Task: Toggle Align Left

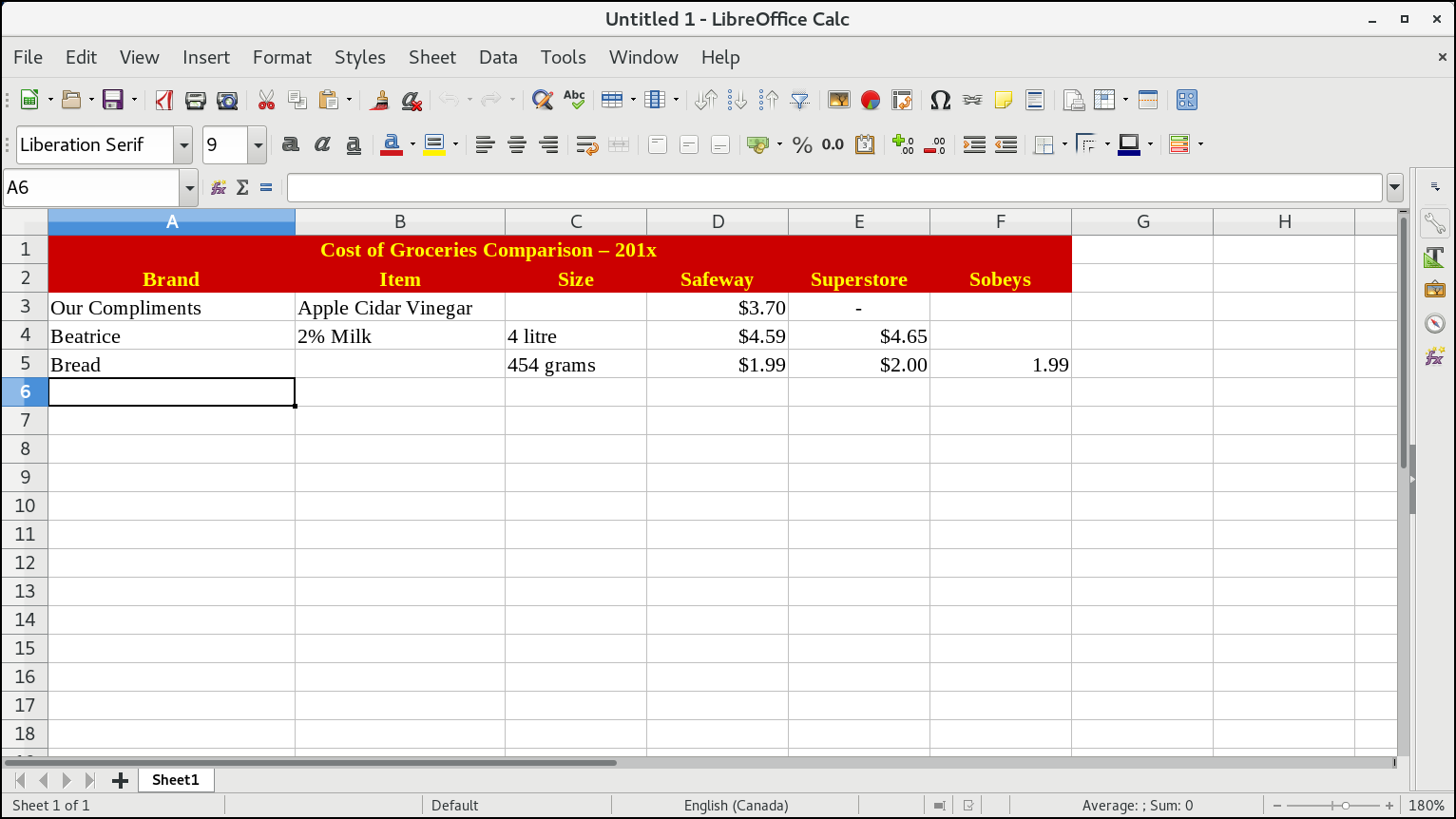Action: (x=486, y=144)
